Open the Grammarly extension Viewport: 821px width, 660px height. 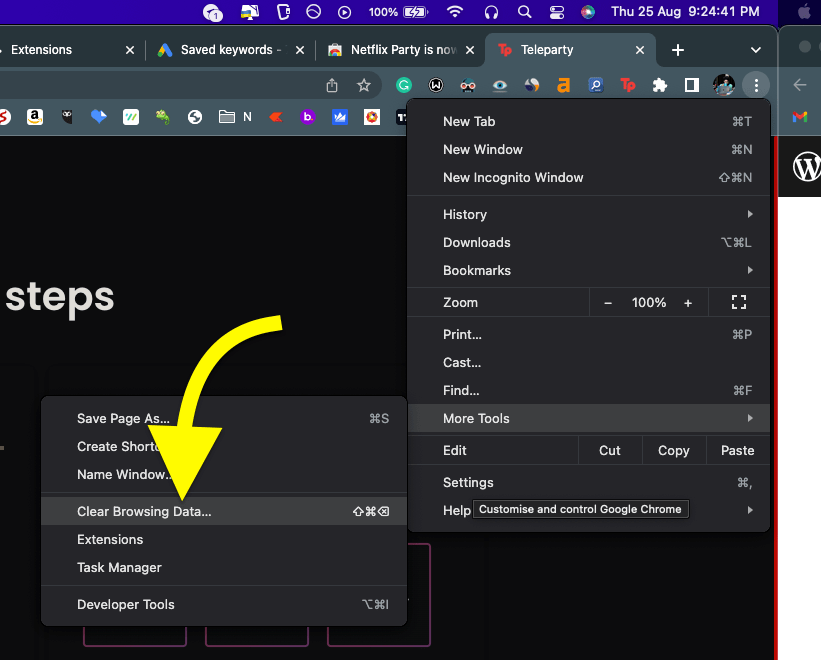(x=403, y=85)
